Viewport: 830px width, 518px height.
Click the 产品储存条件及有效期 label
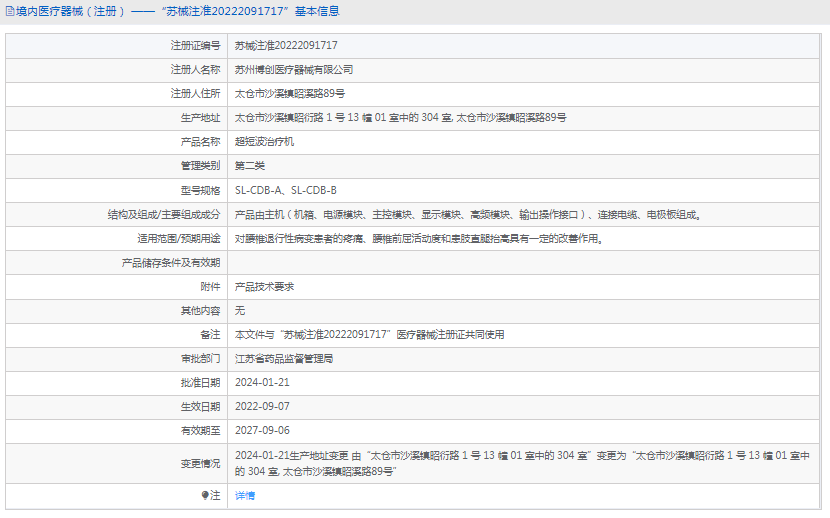point(171,263)
